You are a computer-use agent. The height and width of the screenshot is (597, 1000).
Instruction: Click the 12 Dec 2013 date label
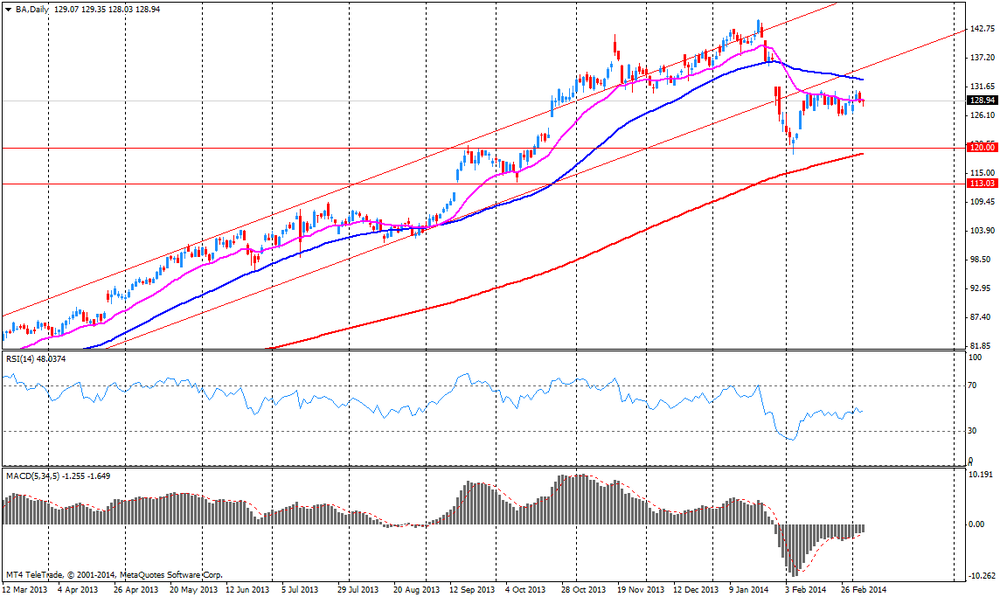pyautogui.click(x=696, y=589)
